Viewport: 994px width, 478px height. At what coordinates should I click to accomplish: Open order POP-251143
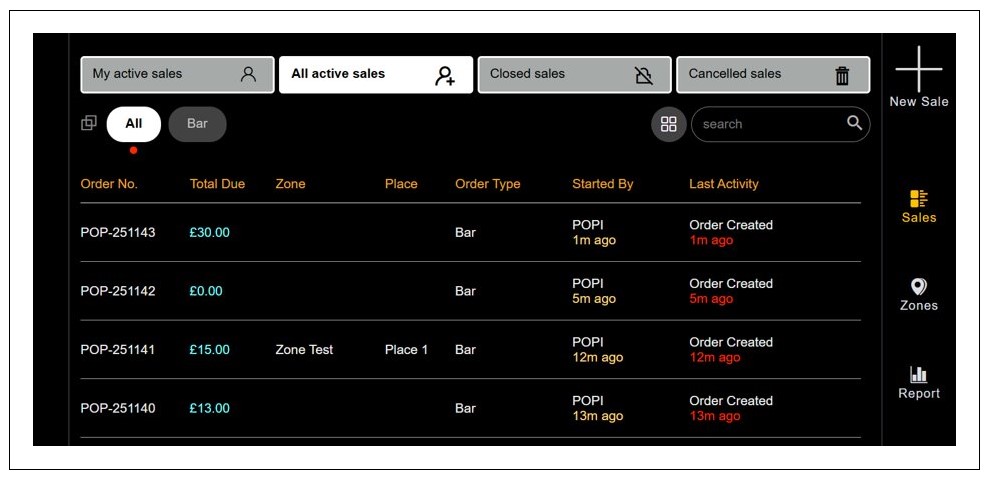118,233
